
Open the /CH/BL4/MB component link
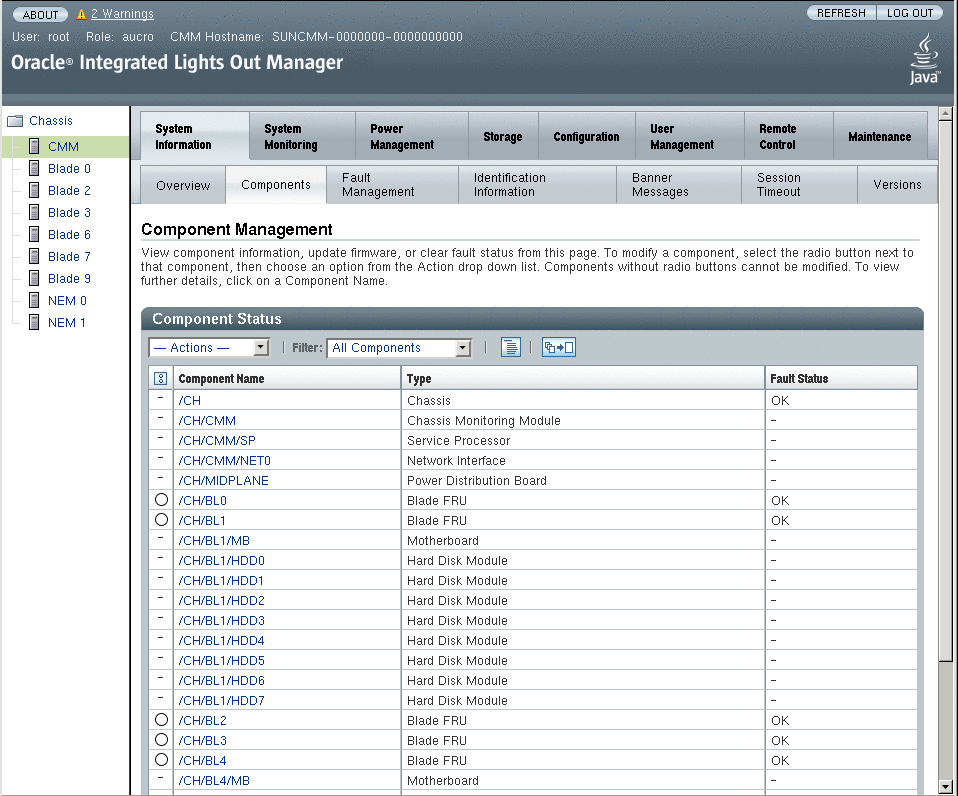[214, 781]
